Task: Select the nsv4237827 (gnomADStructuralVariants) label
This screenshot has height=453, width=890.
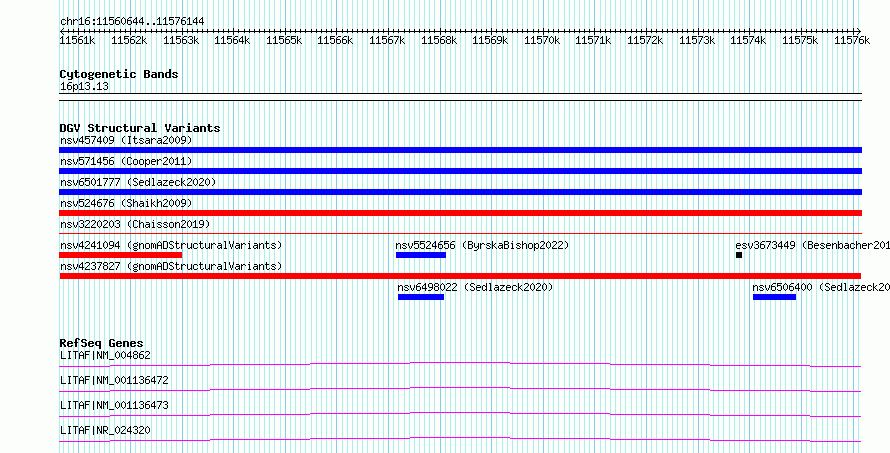Action: click(x=171, y=266)
